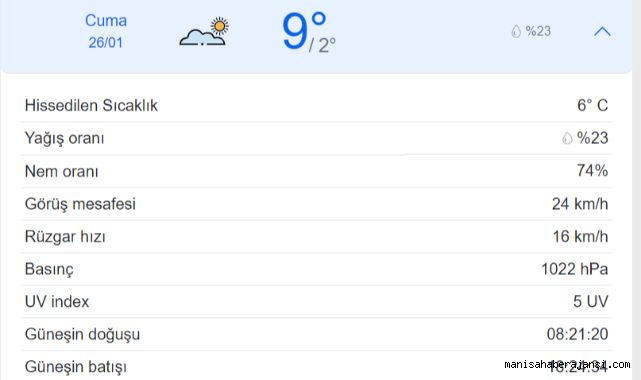Select the Nem oranı row
641x380 pixels.
[316, 171]
